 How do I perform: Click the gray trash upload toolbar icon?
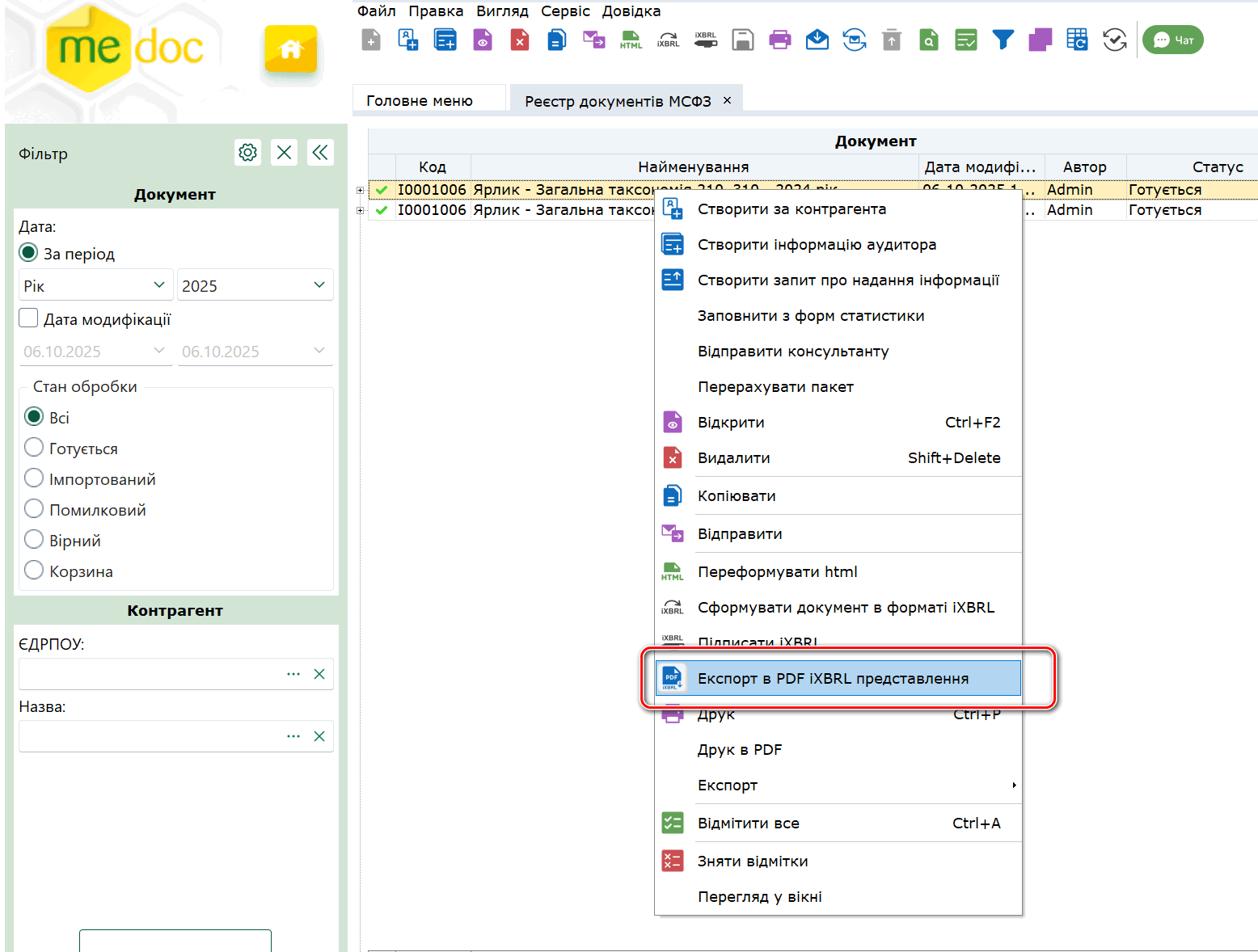tap(892, 40)
